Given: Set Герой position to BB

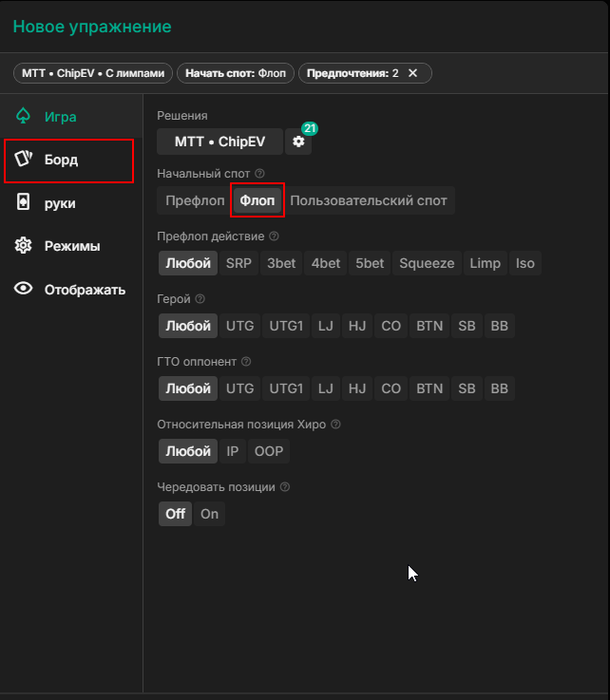Looking at the screenshot, I should pyautogui.click(x=500, y=325).
